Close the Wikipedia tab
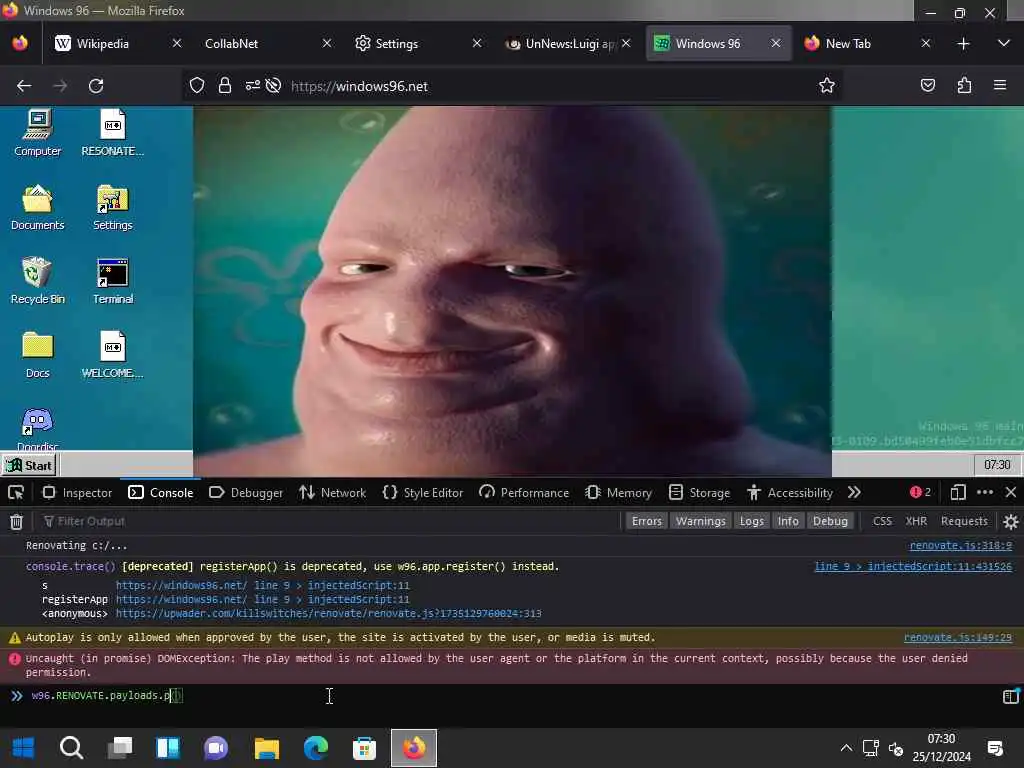The image size is (1024, 768). [176, 43]
